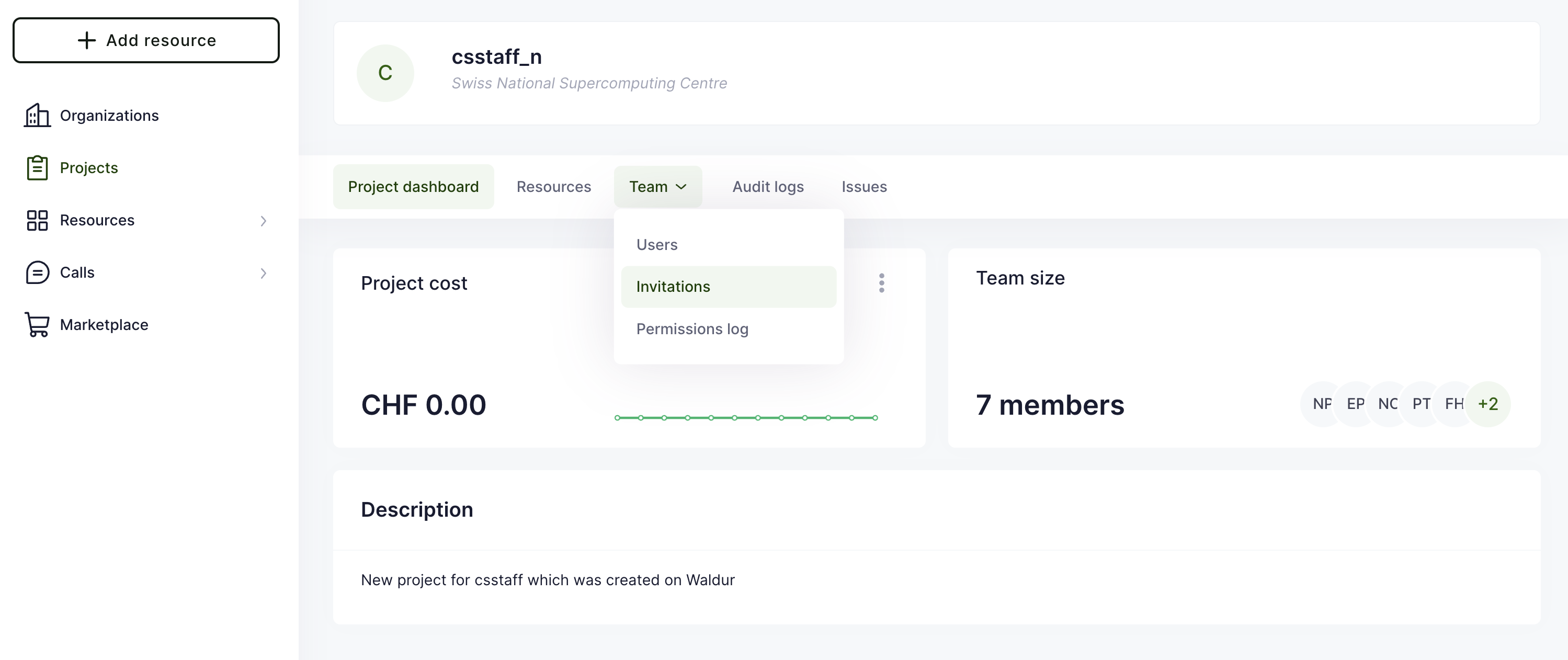This screenshot has width=1568, height=660.
Task: Switch to the Issues tab
Action: tap(863, 186)
